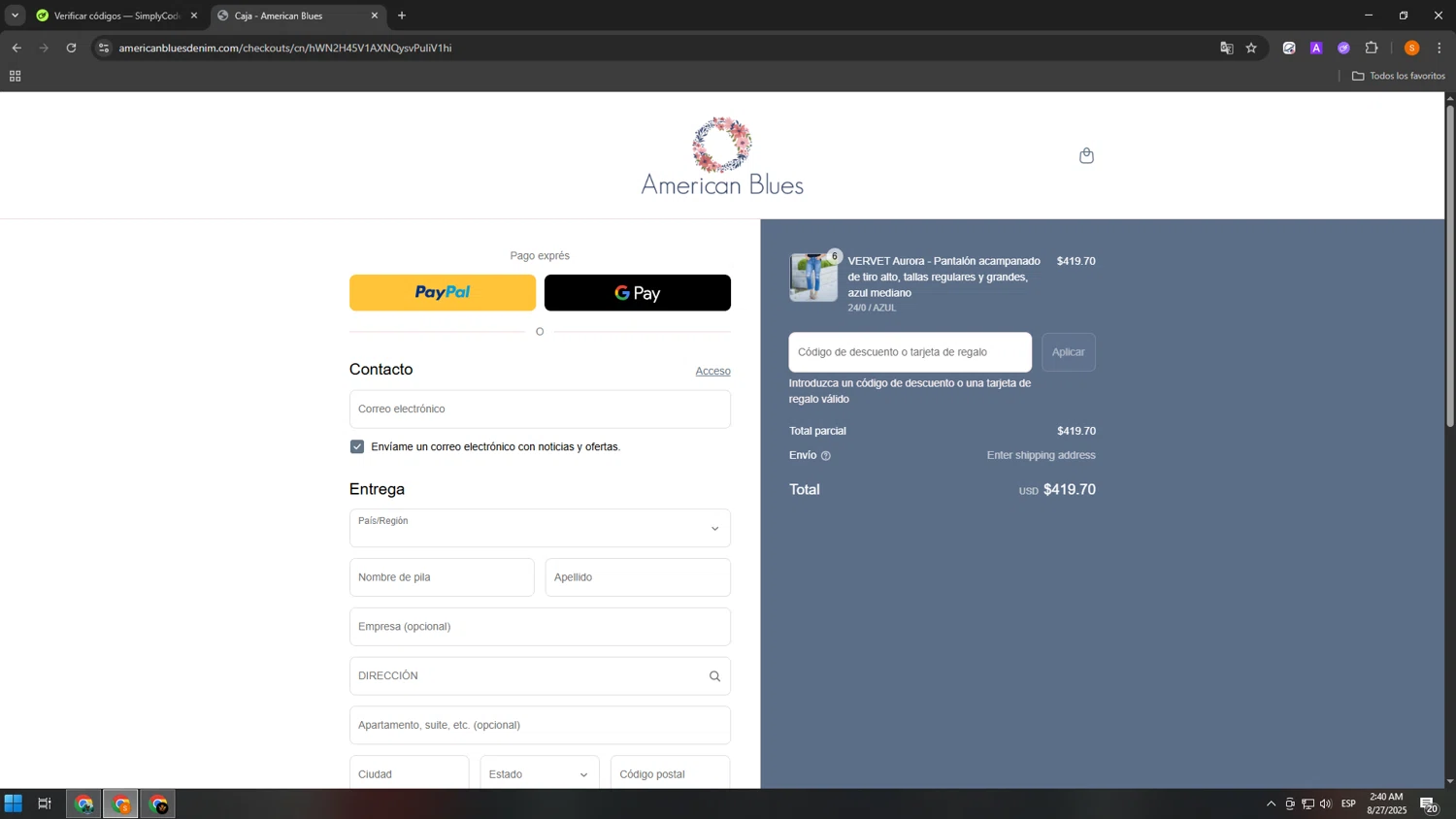Close the Caja - American Blues tab
The width and height of the screenshot is (1456, 819).
pyautogui.click(x=375, y=16)
